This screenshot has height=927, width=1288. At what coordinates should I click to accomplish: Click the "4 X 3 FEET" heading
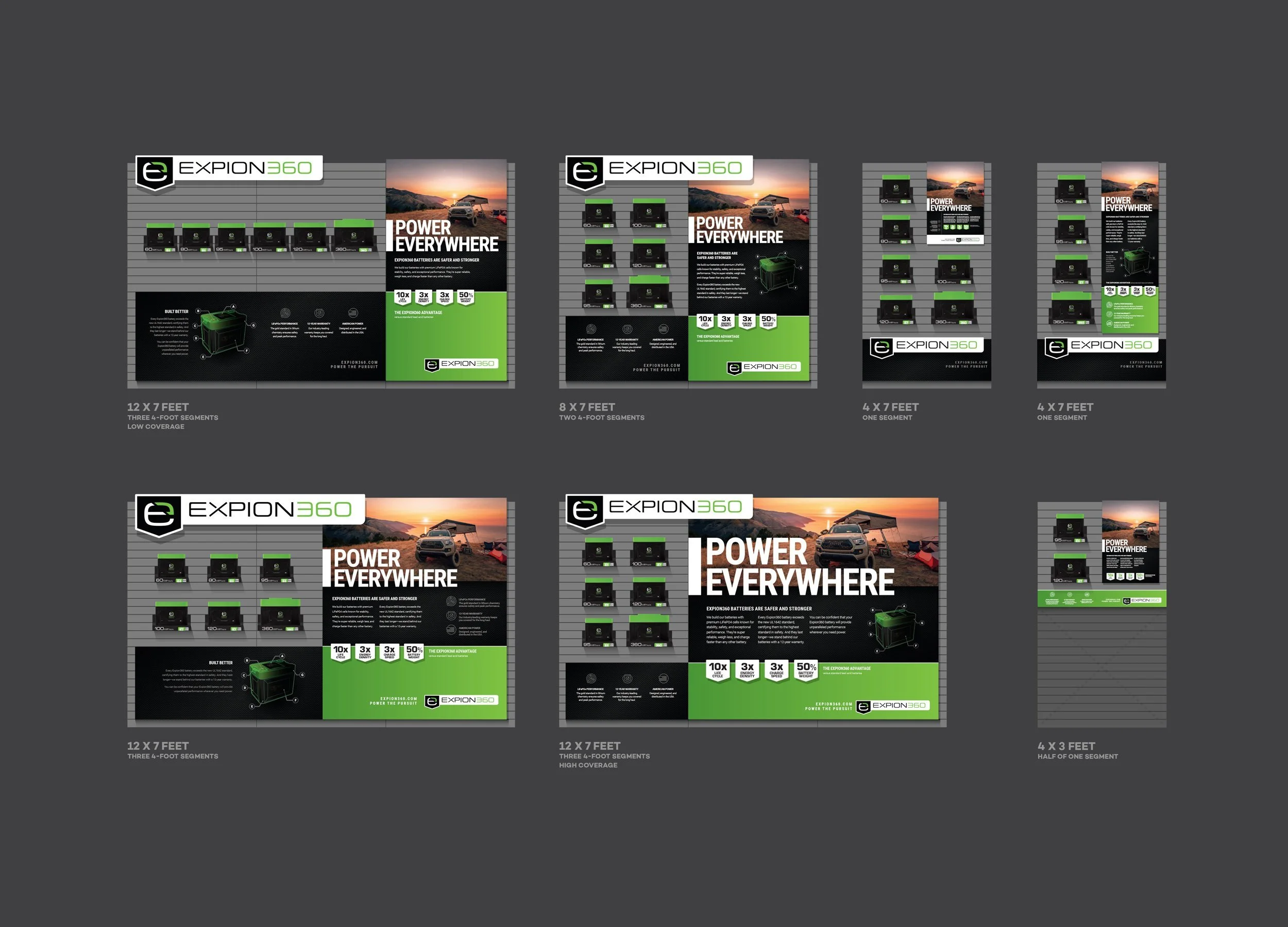click(1066, 746)
